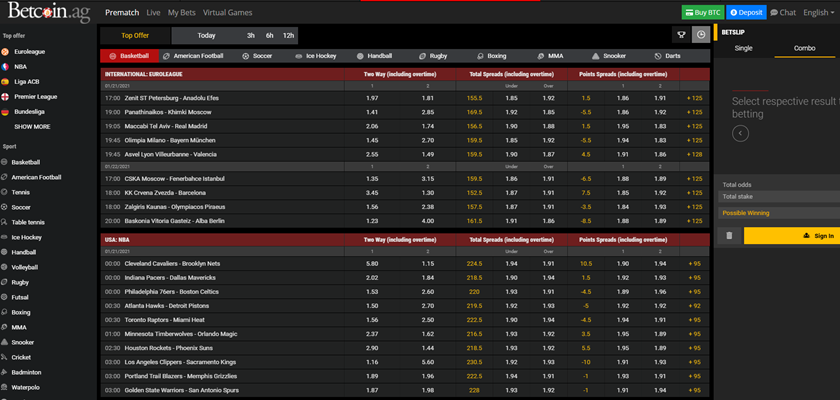Expand +95 markets for Golden State Warriors
The width and height of the screenshot is (840, 400).
click(x=694, y=390)
